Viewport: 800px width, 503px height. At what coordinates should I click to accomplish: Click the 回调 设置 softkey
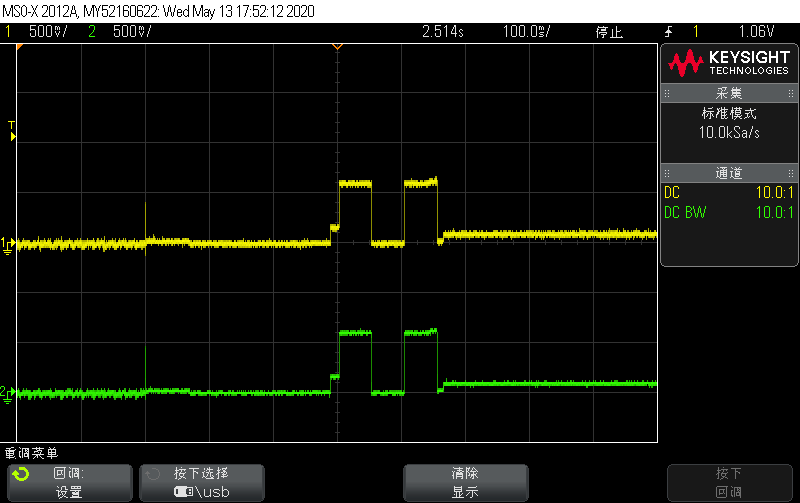(x=69, y=483)
